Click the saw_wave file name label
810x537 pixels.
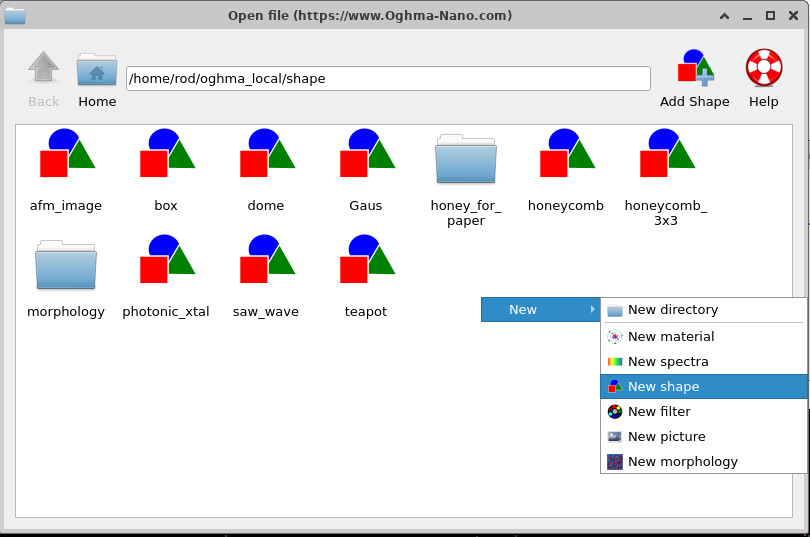click(266, 311)
